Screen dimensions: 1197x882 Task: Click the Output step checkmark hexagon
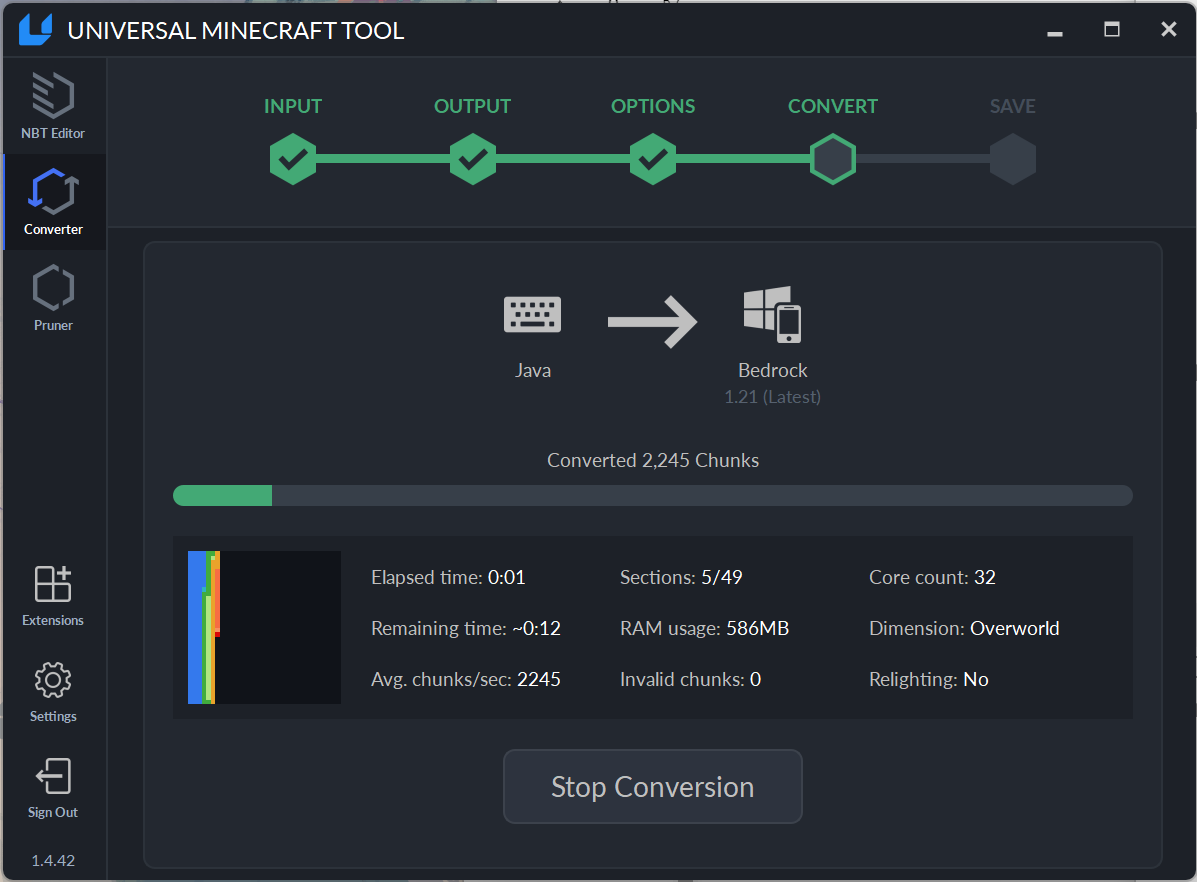pos(473,159)
